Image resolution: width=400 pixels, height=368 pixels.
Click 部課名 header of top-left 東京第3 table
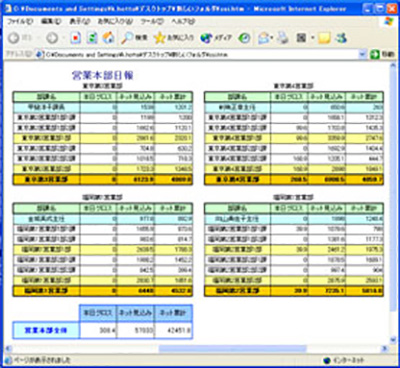pos(46,97)
